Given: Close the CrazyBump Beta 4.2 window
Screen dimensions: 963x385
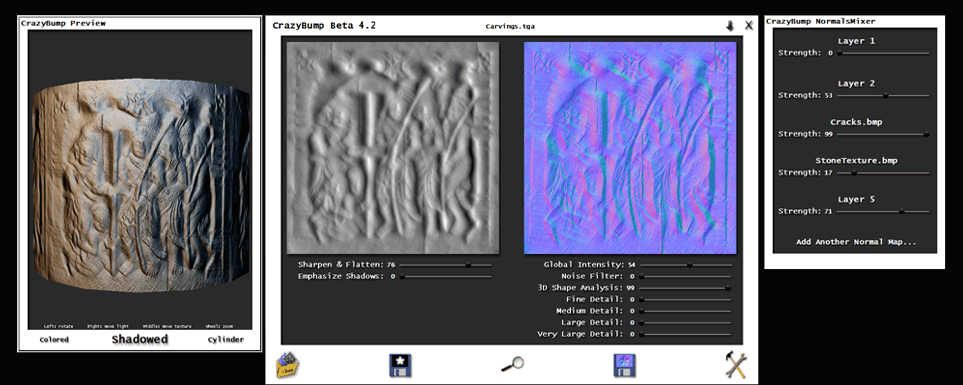Looking at the screenshot, I should (749, 26).
